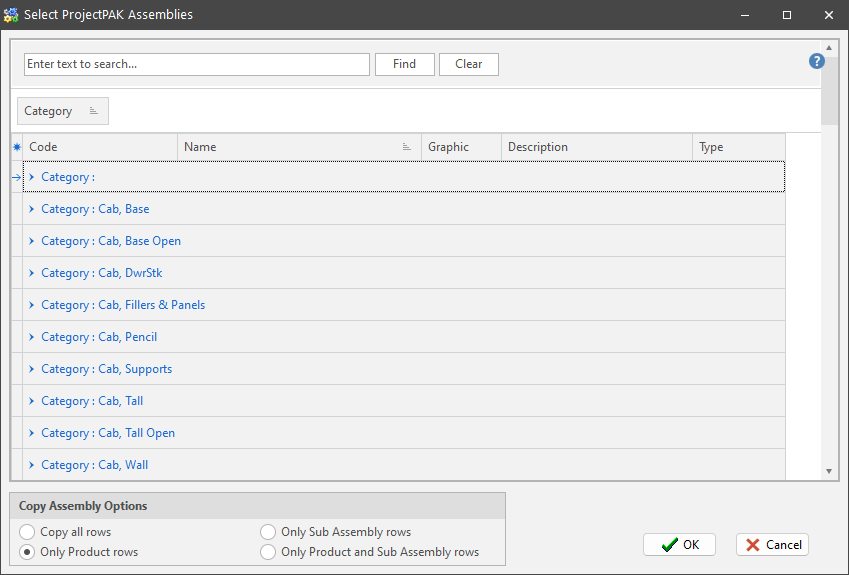Image resolution: width=849 pixels, height=575 pixels.
Task: Click the Code column header
Action: point(100,147)
